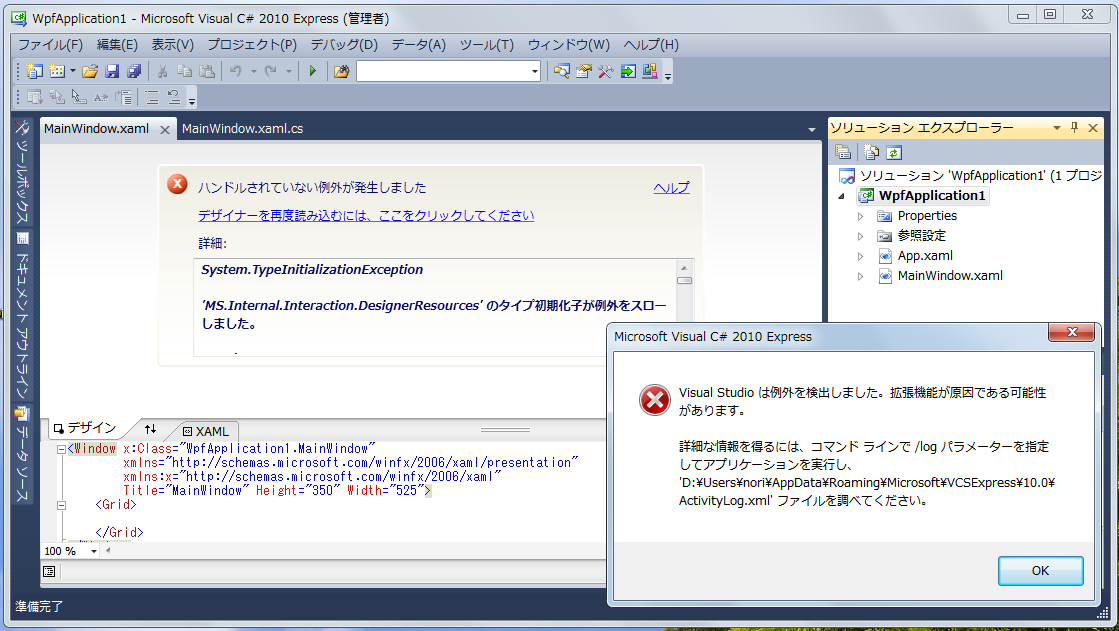Collapse the Window element in XAML editor
The image size is (1119, 631).
[61, 449]
